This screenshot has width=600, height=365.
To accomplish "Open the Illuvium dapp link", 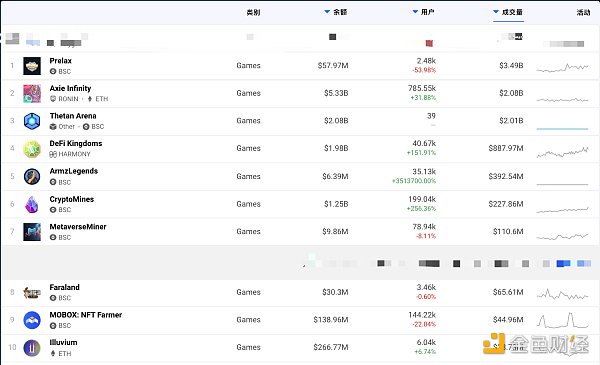I will [x=64, y=342].
